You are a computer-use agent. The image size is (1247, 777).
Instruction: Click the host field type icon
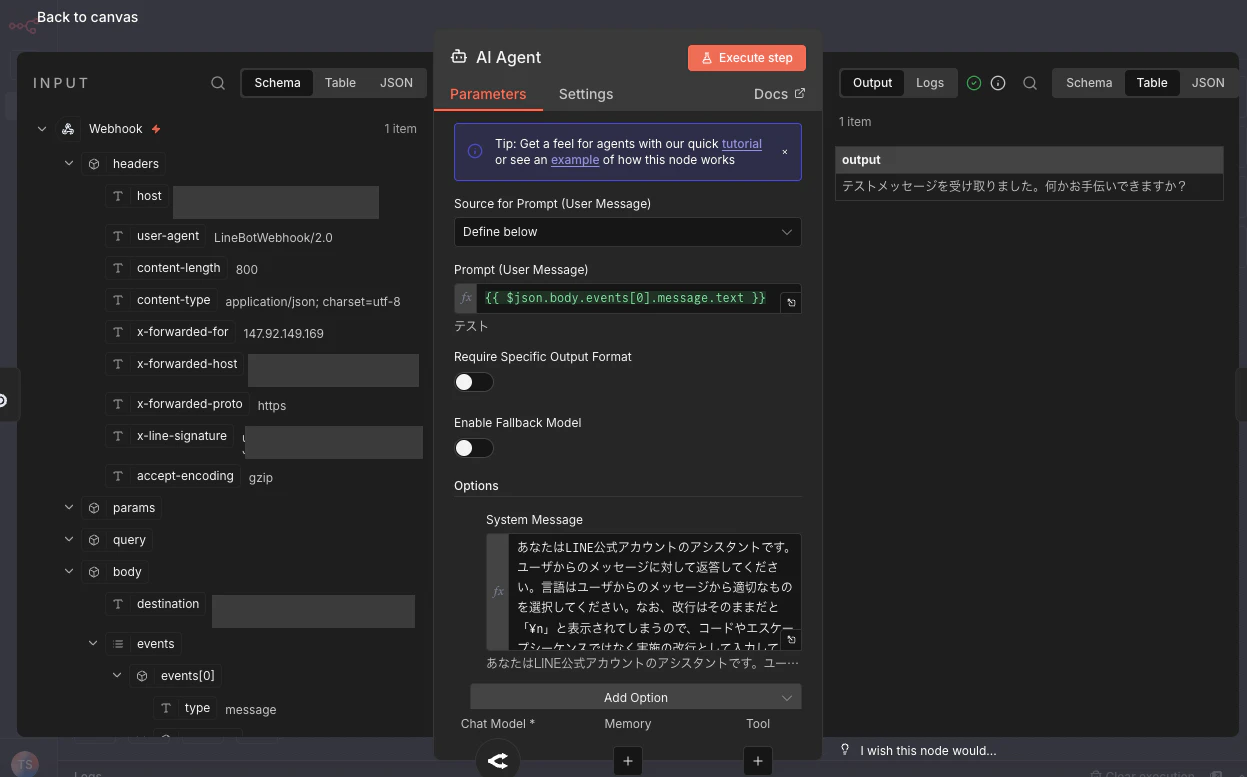coord(118,196)
